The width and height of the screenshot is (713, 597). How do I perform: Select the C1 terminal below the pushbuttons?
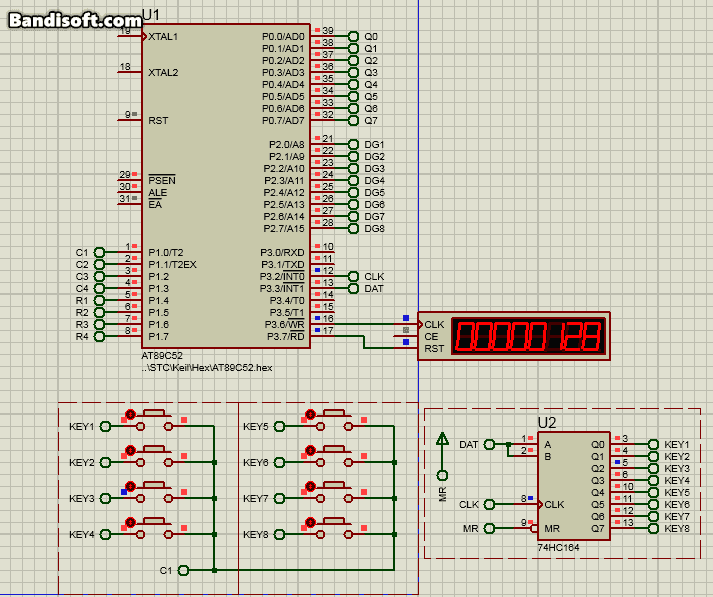pyautogui.click(x=183, y=570)
